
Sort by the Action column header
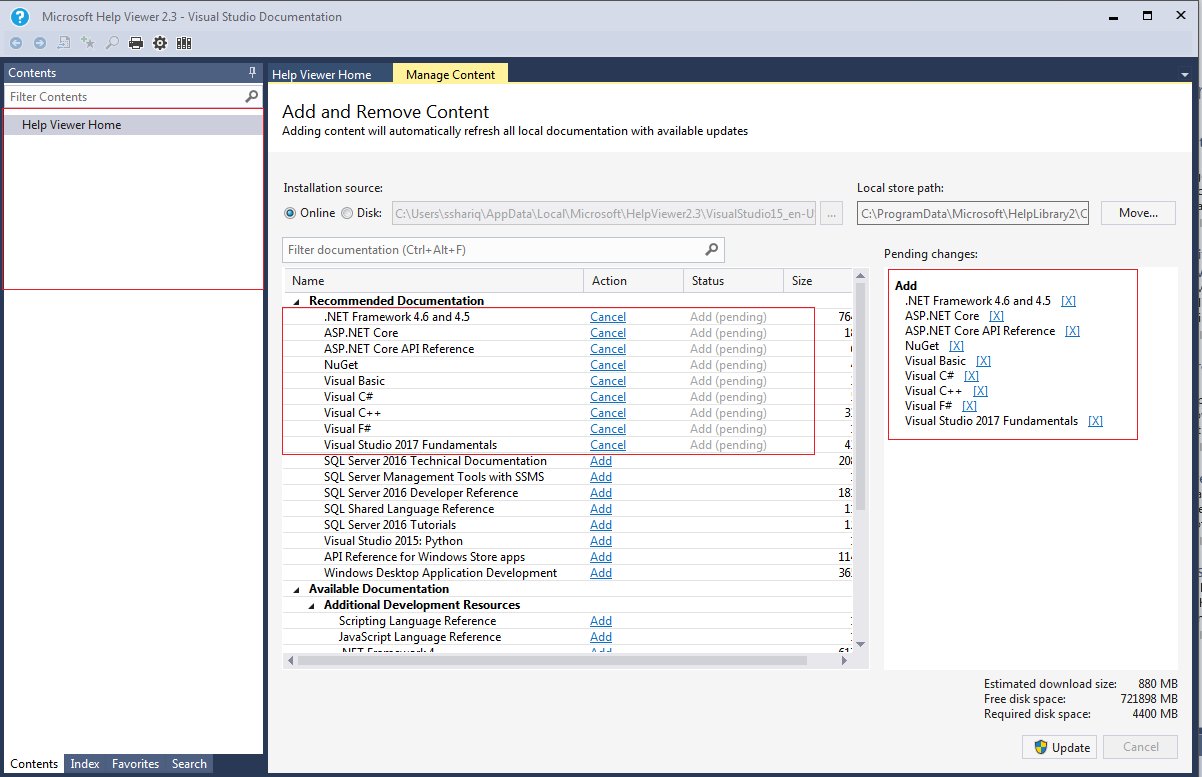(634, 281)
